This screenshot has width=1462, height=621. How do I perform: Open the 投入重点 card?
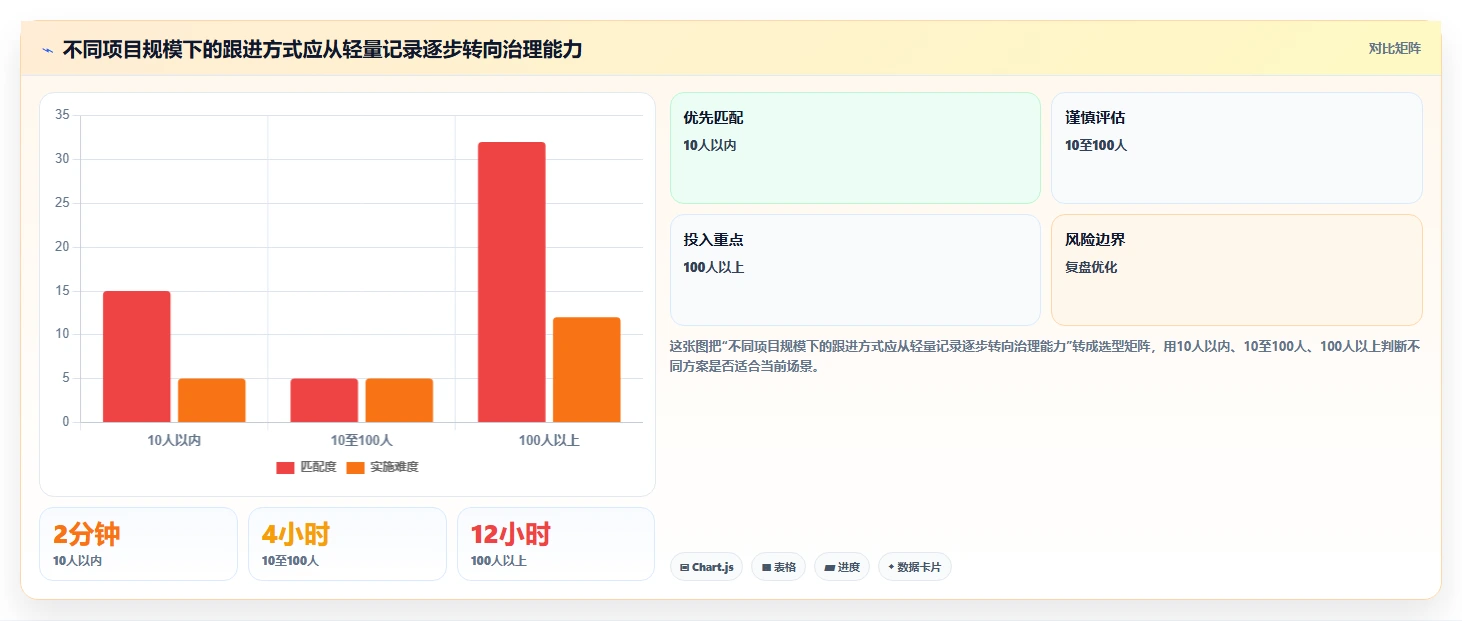[855, 270]
